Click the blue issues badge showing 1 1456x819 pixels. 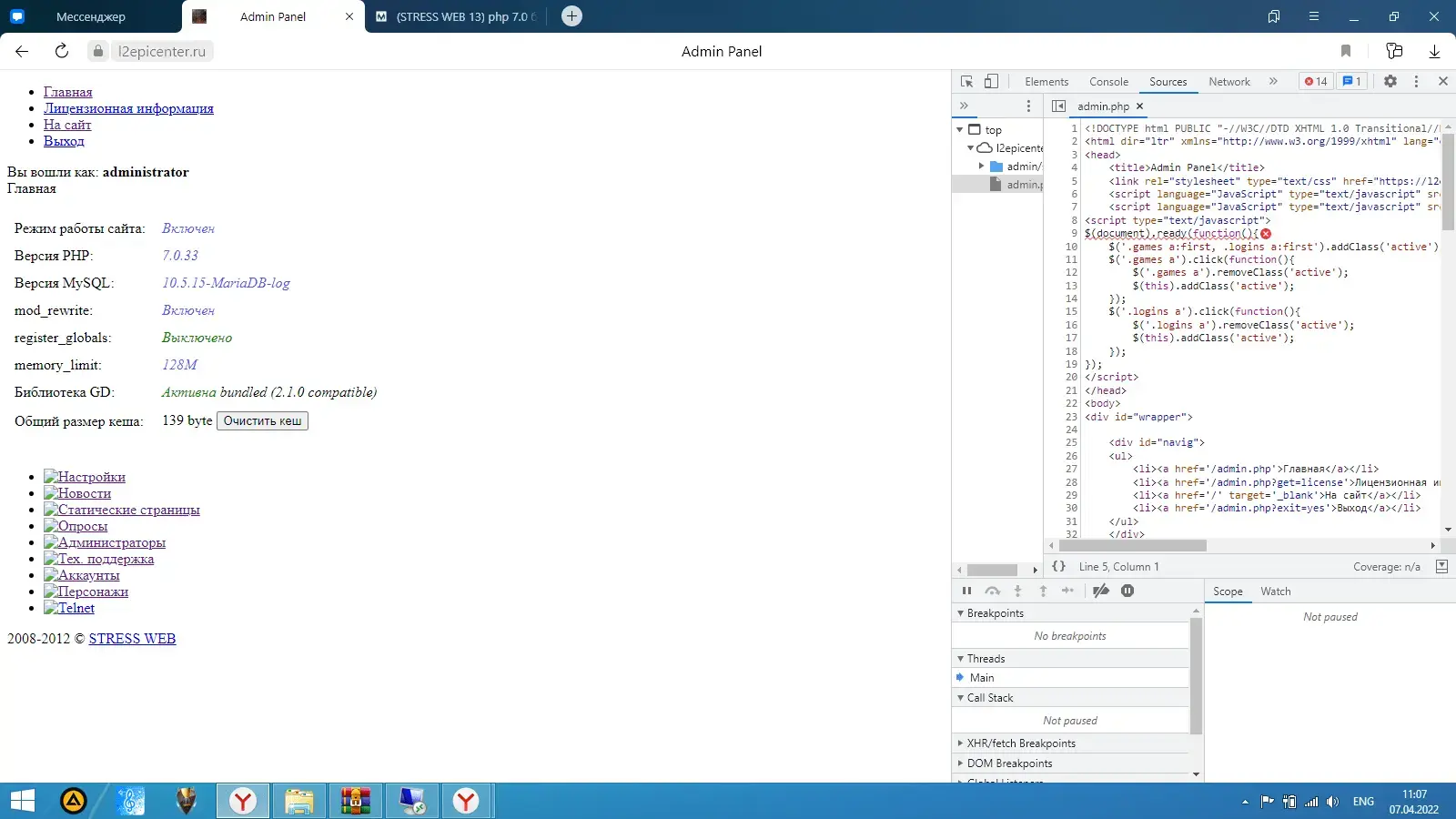tap(1352, 81)
